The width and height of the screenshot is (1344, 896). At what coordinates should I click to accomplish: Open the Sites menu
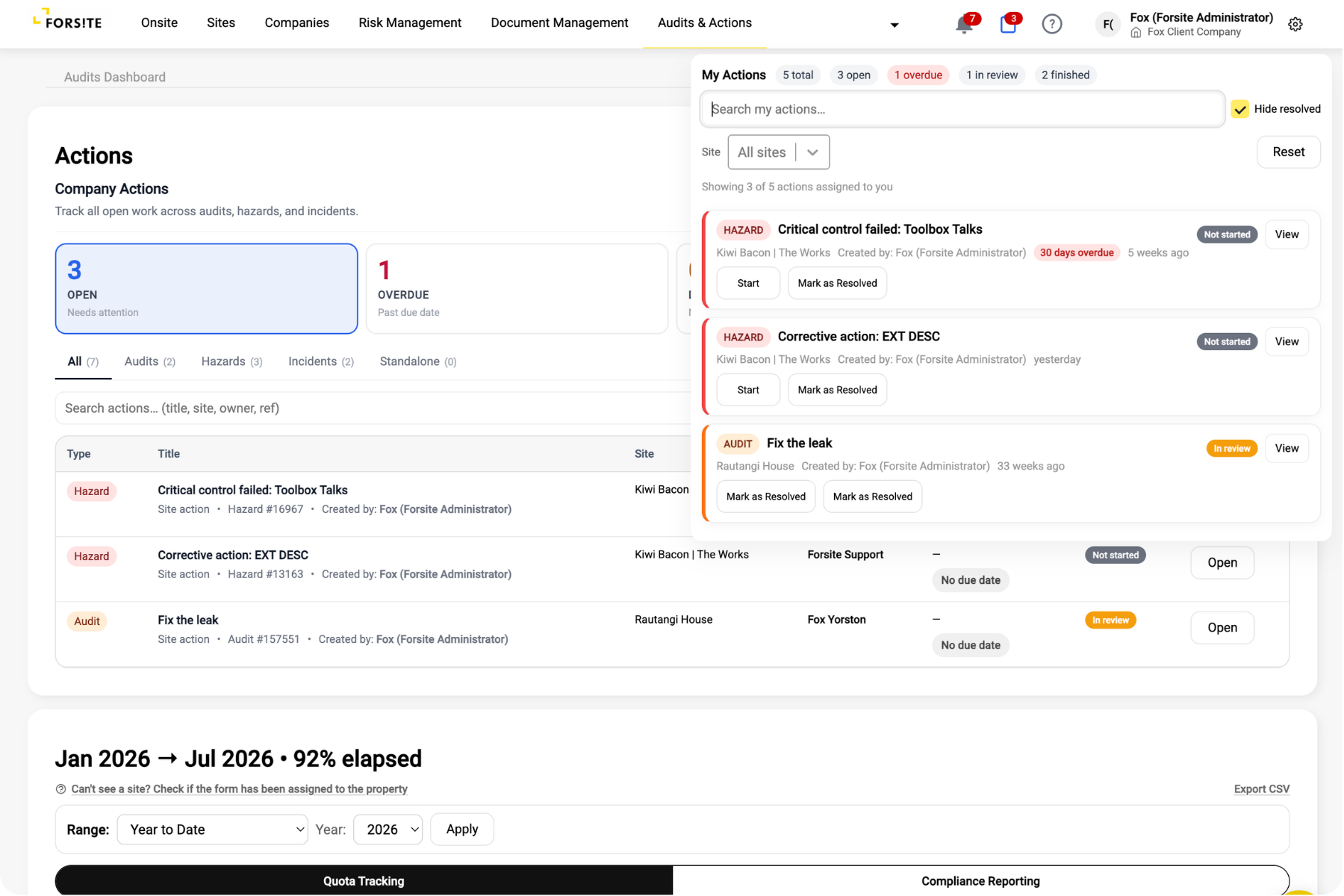[221, 23]
